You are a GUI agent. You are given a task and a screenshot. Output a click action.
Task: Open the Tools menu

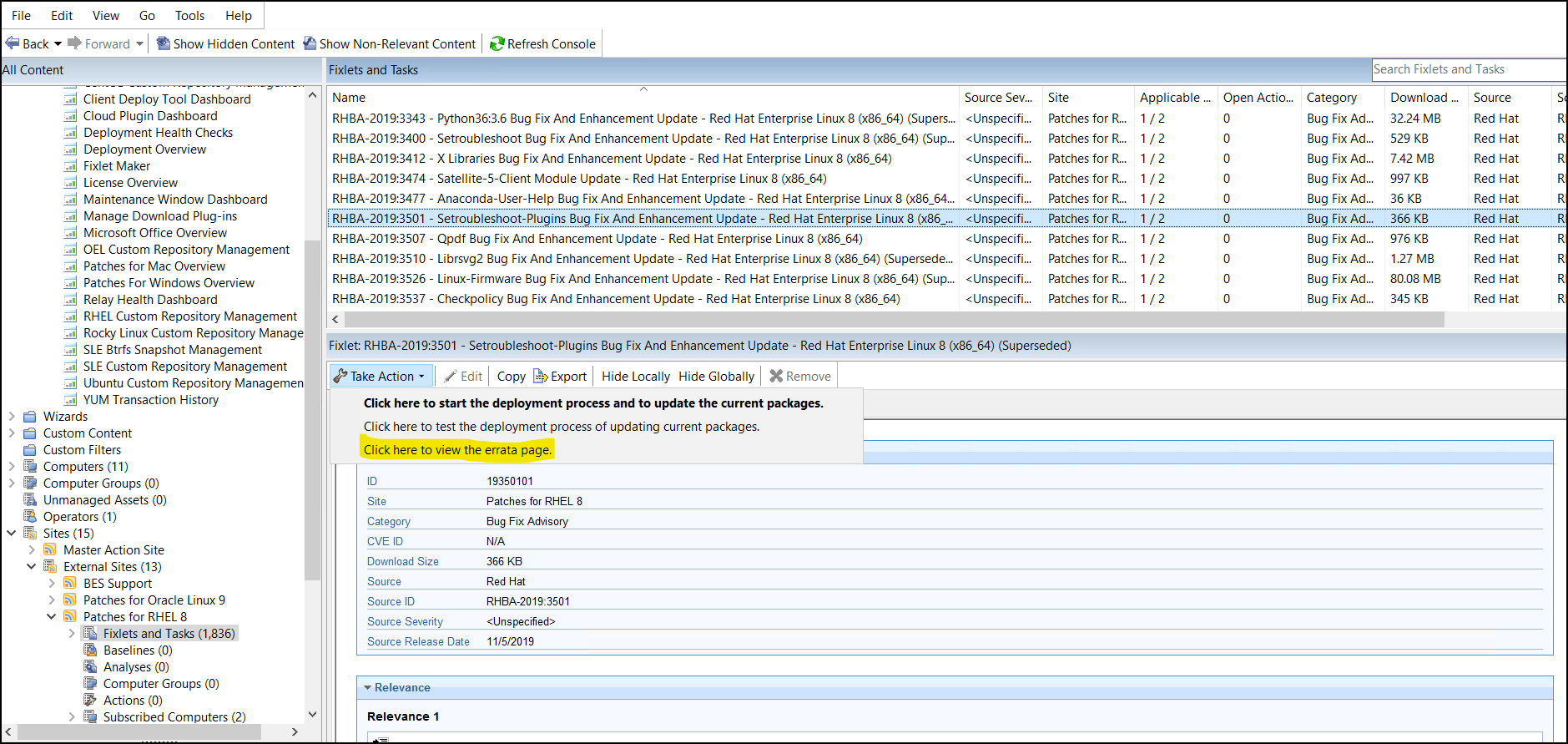click(189, 16)
